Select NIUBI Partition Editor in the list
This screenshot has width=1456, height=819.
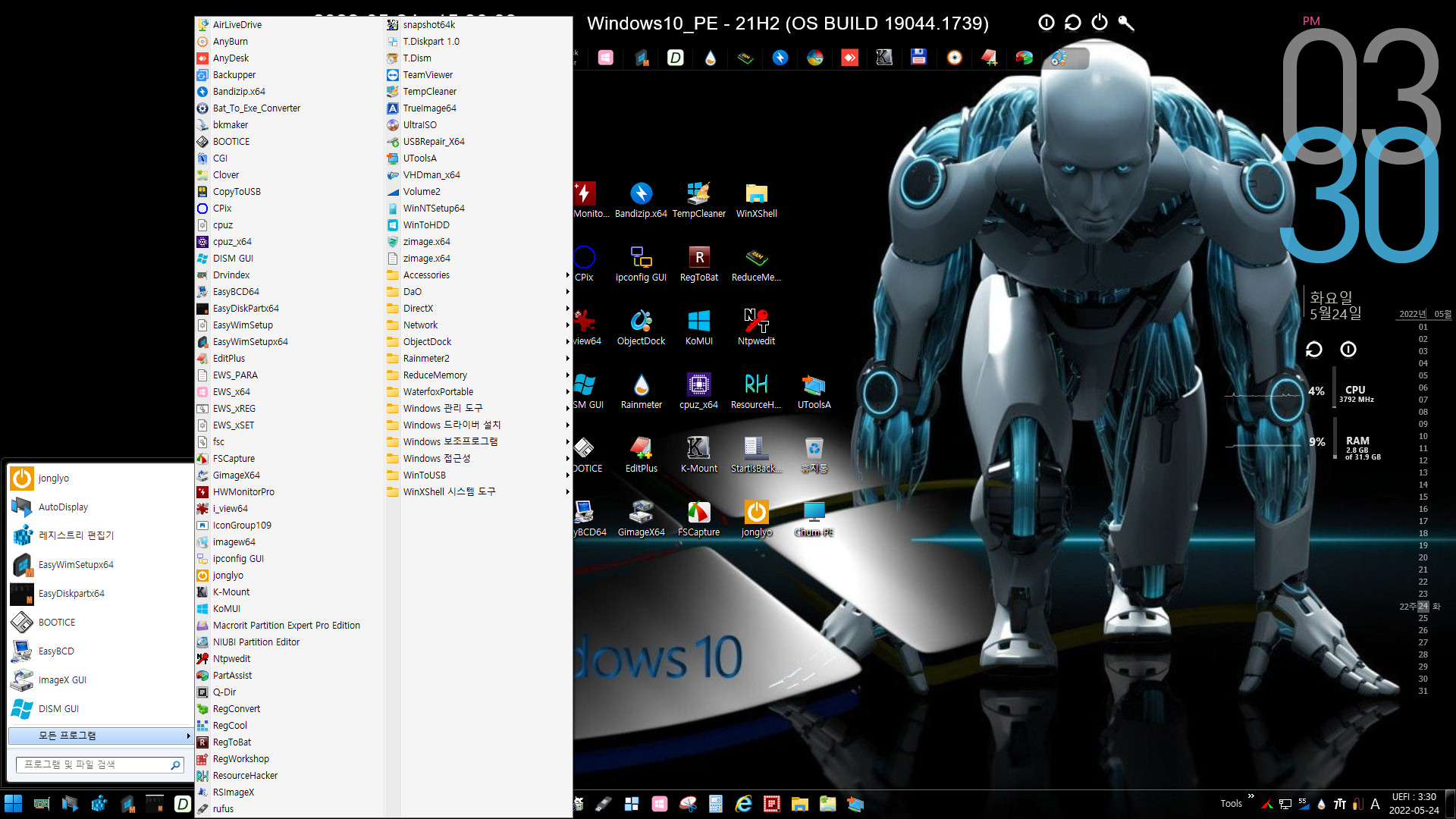pyautogui.click(x=289, y=642)
